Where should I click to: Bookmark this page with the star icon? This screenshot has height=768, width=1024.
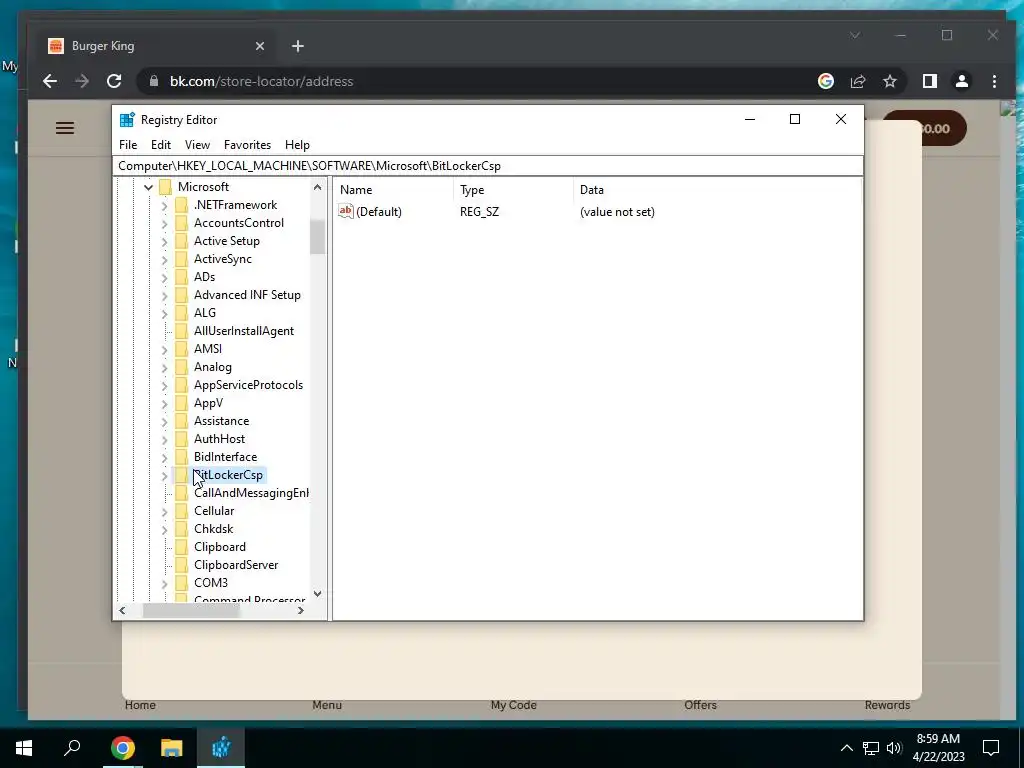click(889, 81)
